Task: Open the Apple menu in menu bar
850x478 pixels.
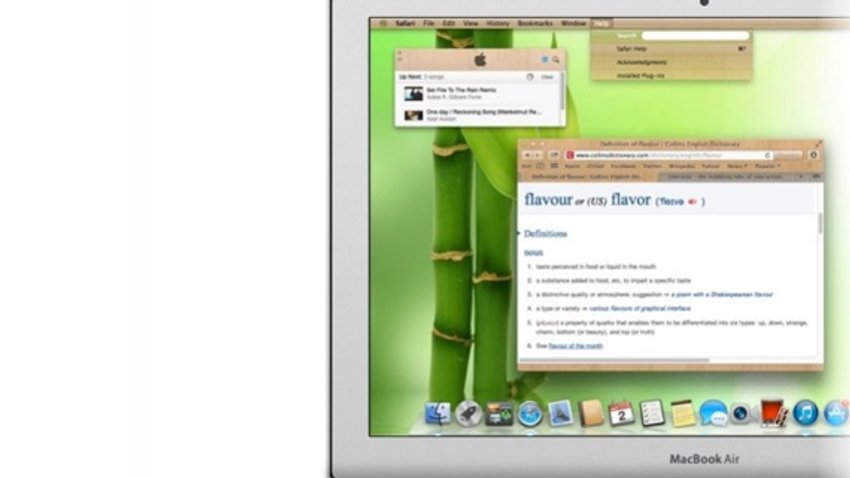Action: [x=383, y=23]
